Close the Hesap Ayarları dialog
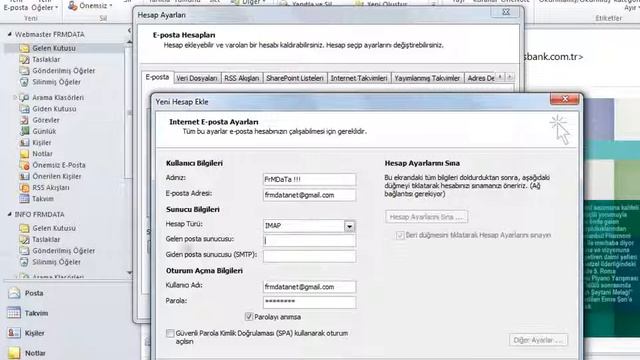This screenshot has width=640, height=360. pyautogui.click(x=506, y=12)
